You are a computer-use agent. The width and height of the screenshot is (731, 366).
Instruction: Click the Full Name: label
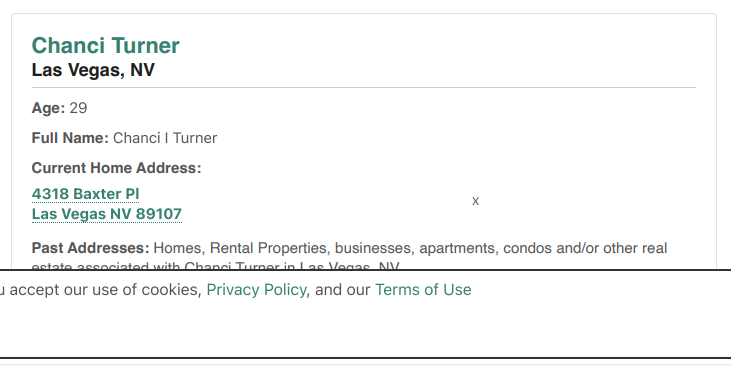[70, 138]
